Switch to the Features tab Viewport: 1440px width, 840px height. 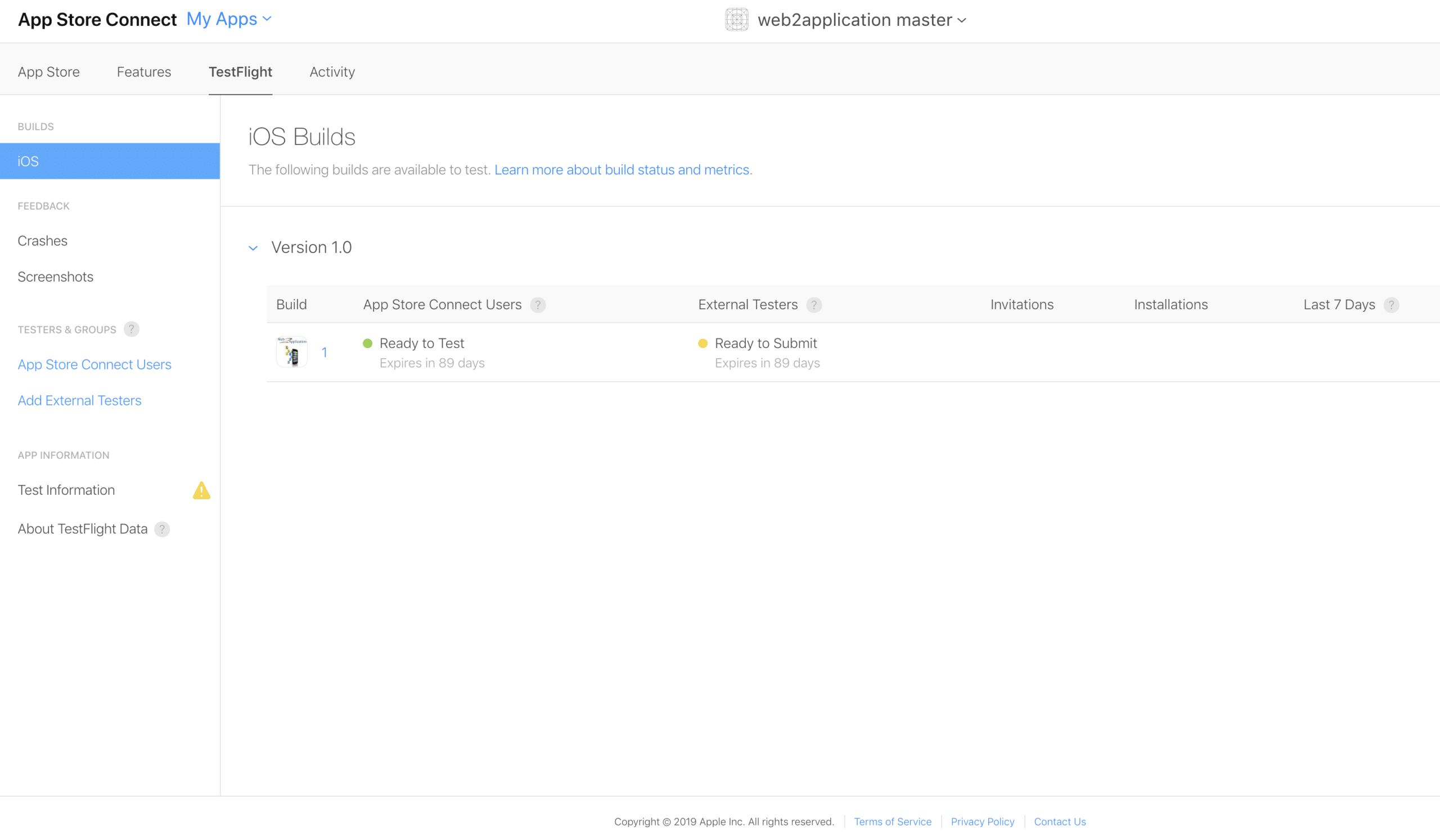point(144,72)
